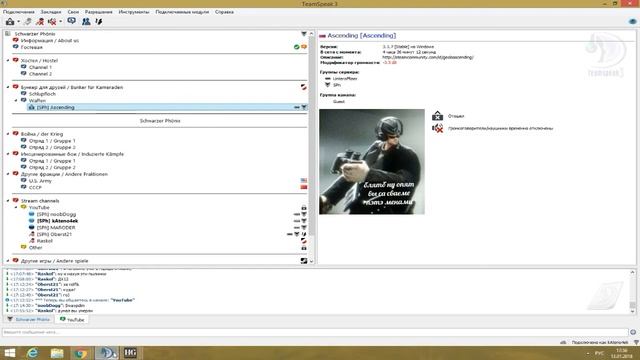Click Ascending's avatar image in info panel
Screen dimensions: 640x360
372,162
